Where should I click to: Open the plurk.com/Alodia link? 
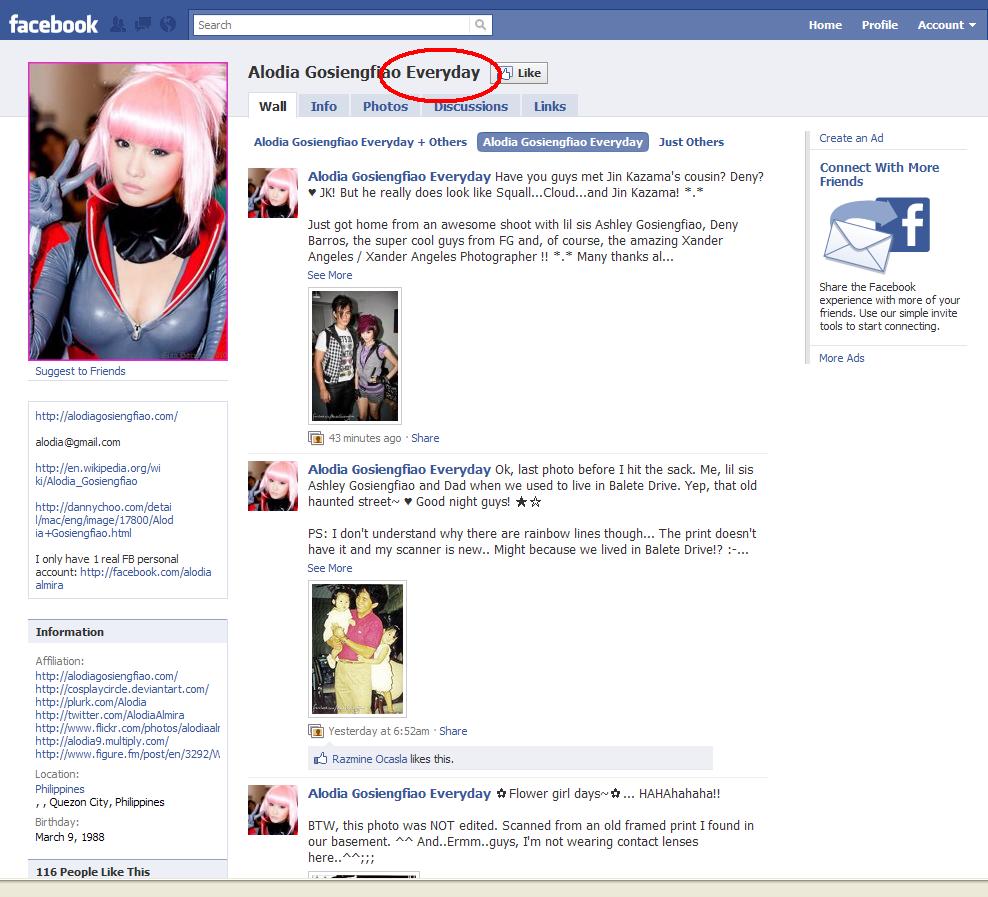(91, 702)
